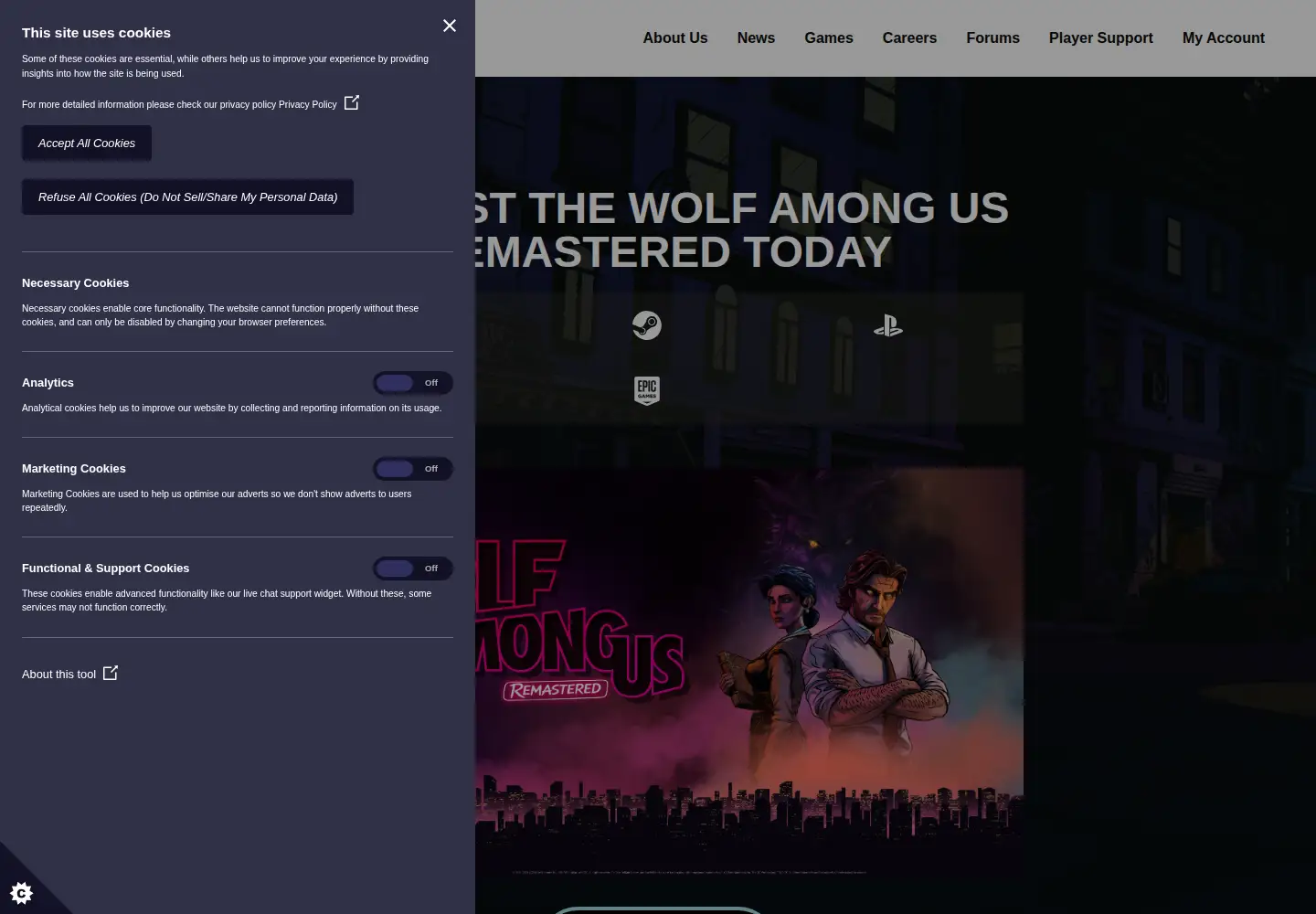Screen dimensions: 1316x914
Task: Accept All Cookies
Action: [x=87, y=143]
